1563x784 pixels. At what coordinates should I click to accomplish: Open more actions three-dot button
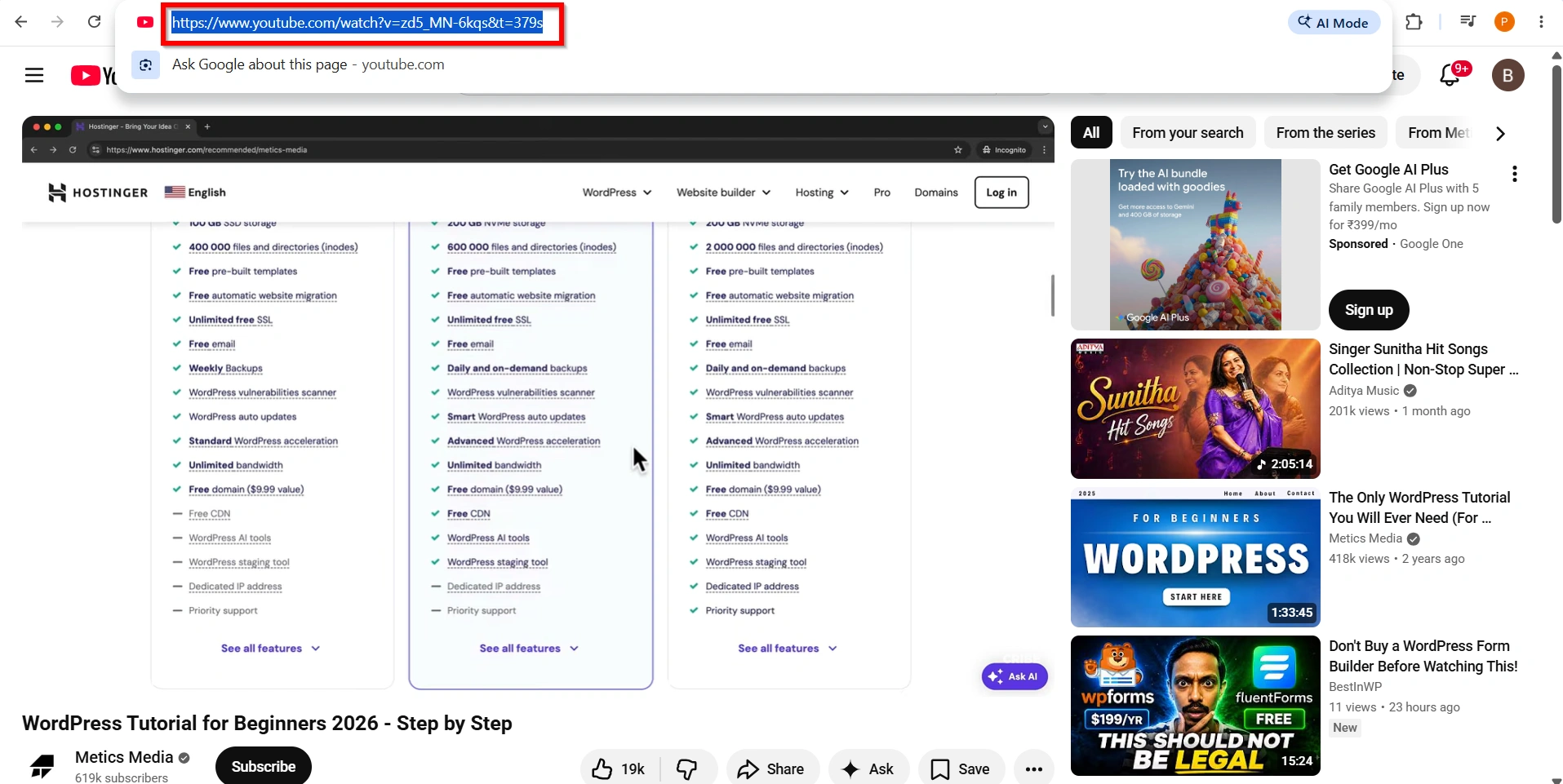[x=1034, y=768]
